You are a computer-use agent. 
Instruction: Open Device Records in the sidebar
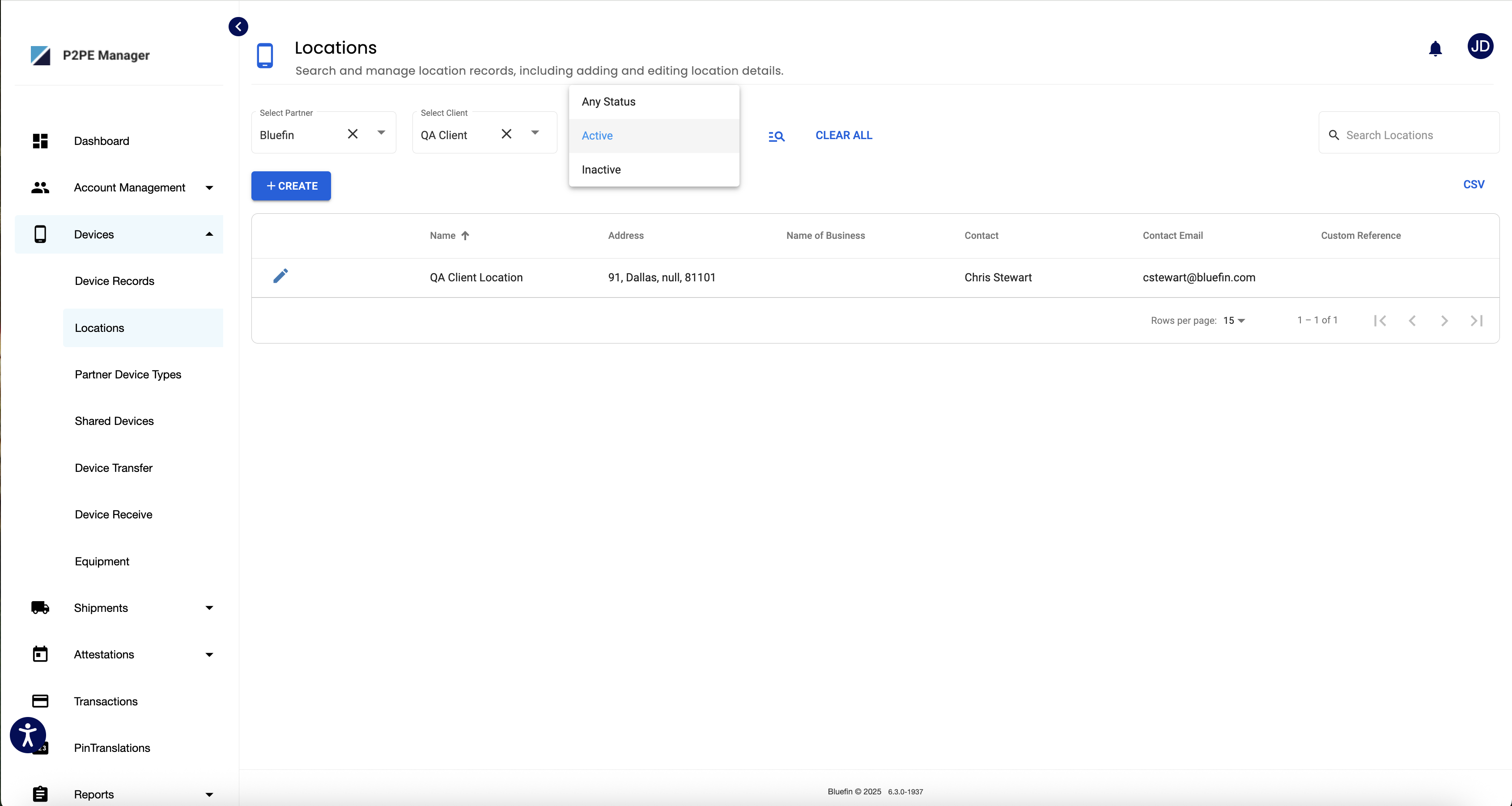pos(115,281)
